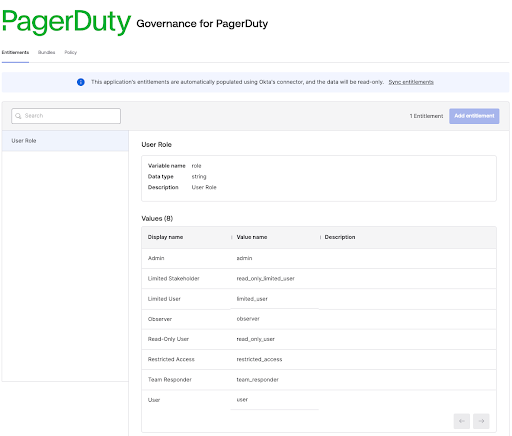Go to next page of values
Viewport: 512px width, 436px height.
(481, 421)
